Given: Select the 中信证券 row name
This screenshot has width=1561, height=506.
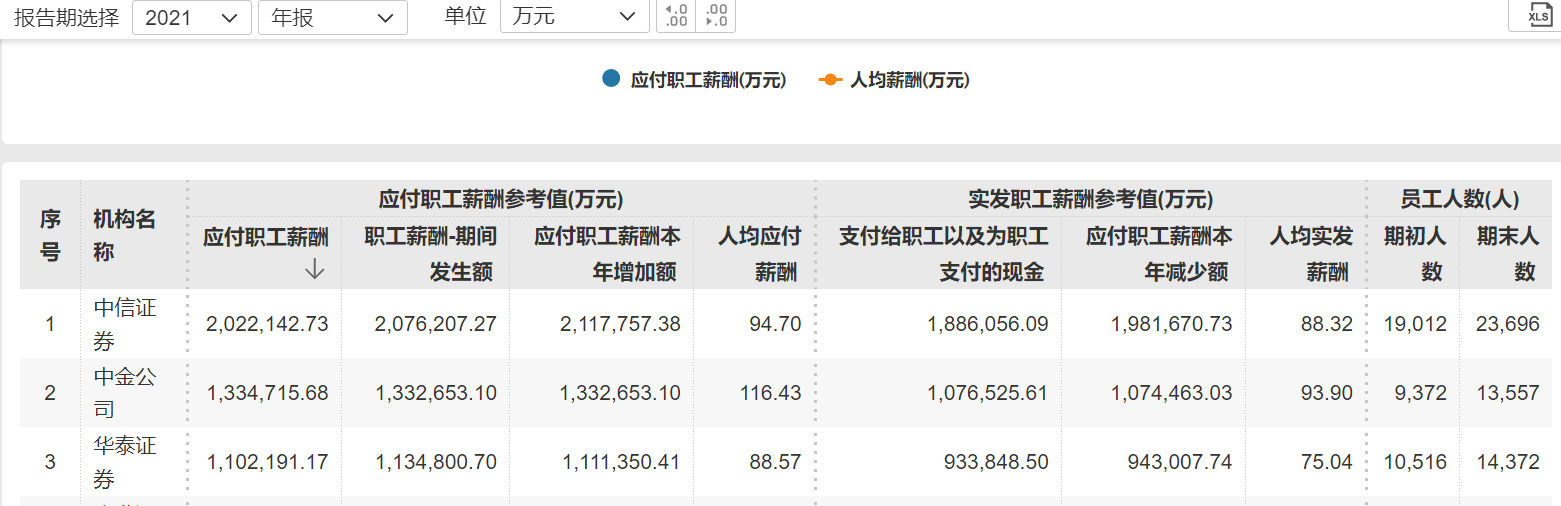Looking at the screenshot, I should pos(125,324).
